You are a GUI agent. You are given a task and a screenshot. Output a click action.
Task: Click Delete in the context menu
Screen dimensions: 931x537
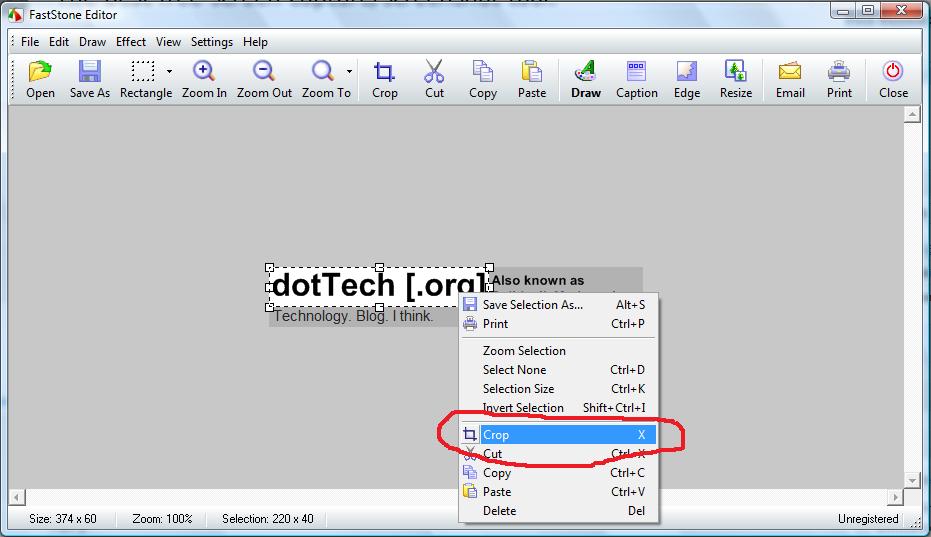point(499,511)
